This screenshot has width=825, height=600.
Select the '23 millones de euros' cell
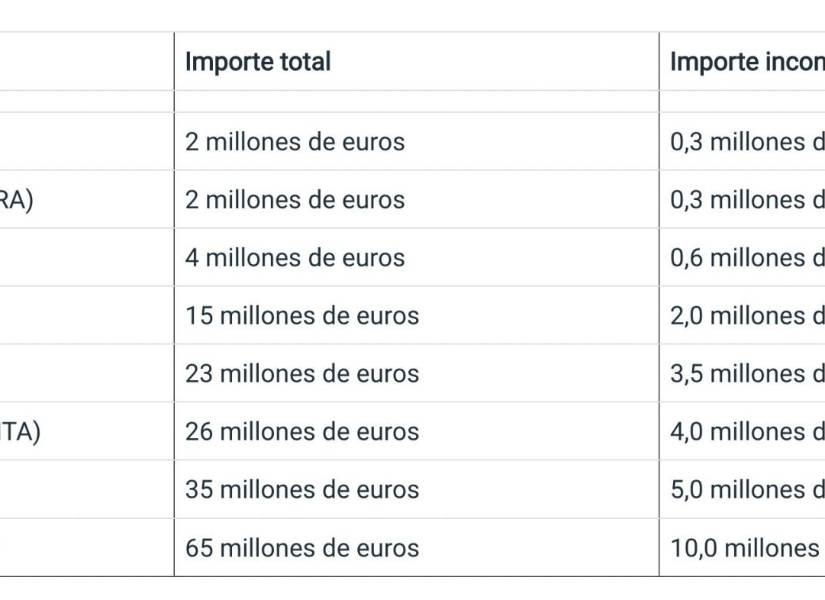tap(302, 374)
